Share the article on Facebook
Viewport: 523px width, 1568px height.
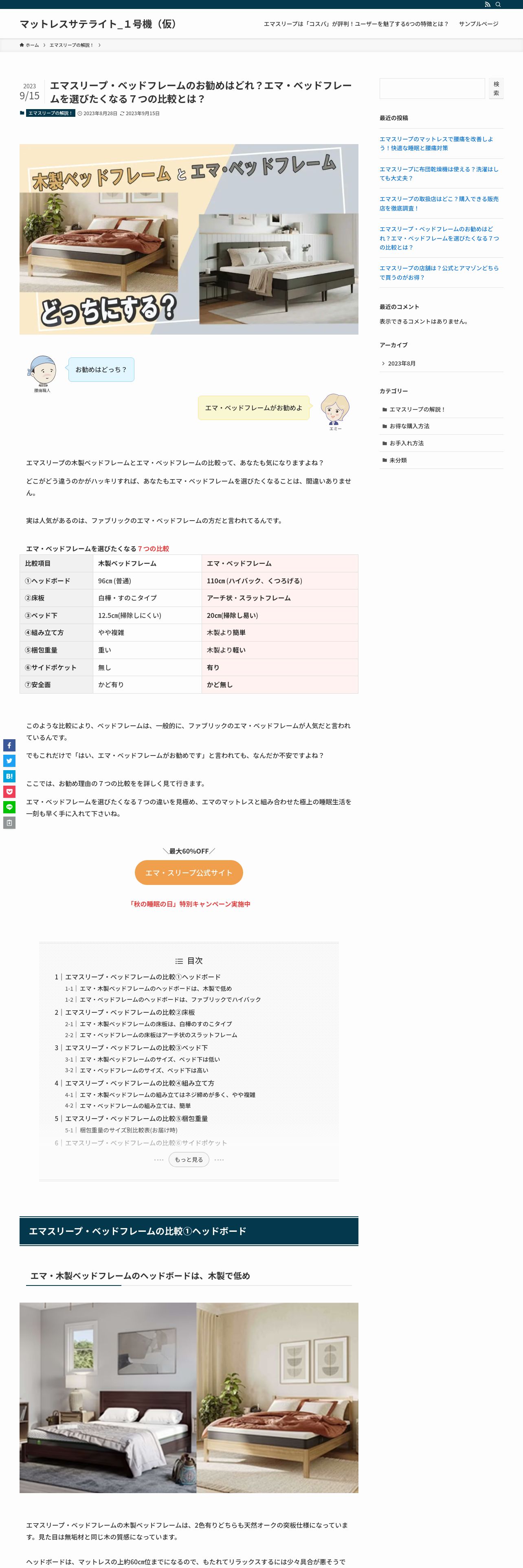click(x=9, y=745)
